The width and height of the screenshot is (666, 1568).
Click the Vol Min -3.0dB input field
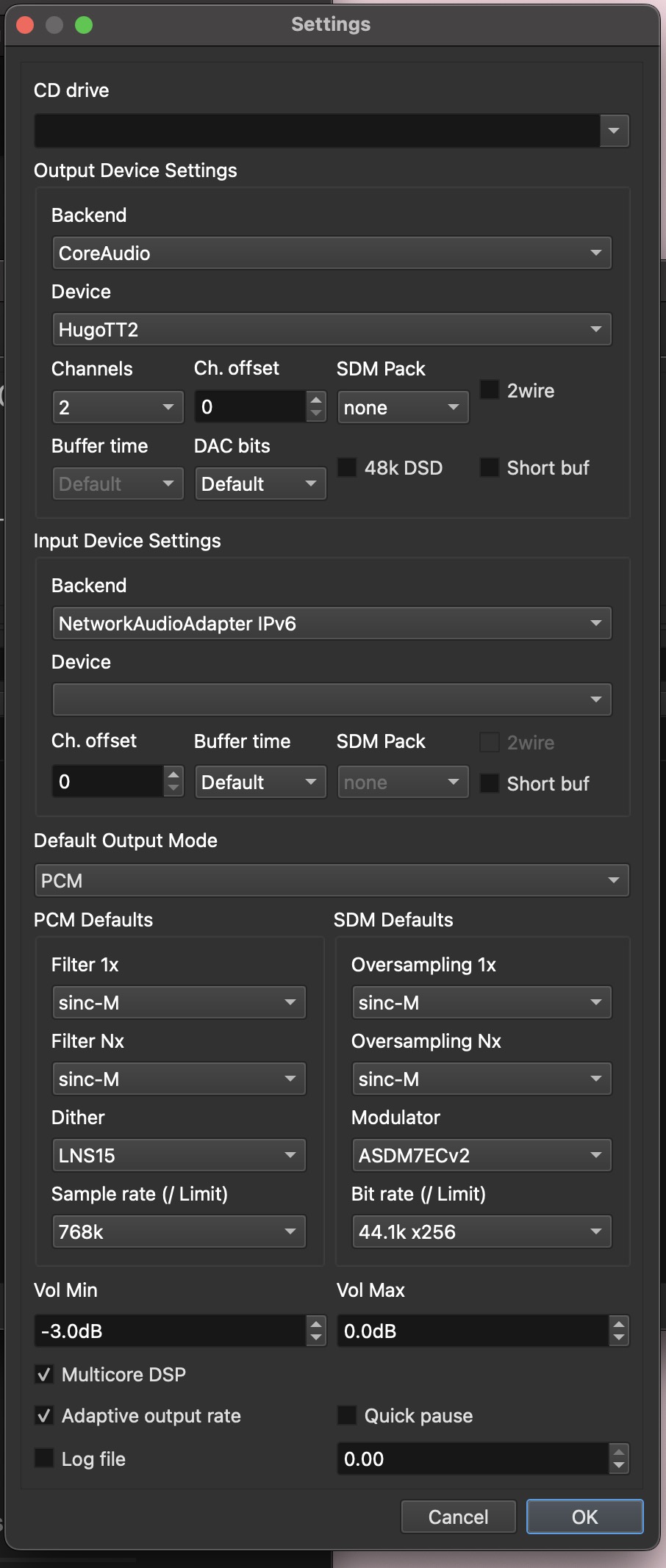click(x=169, y=1331)
